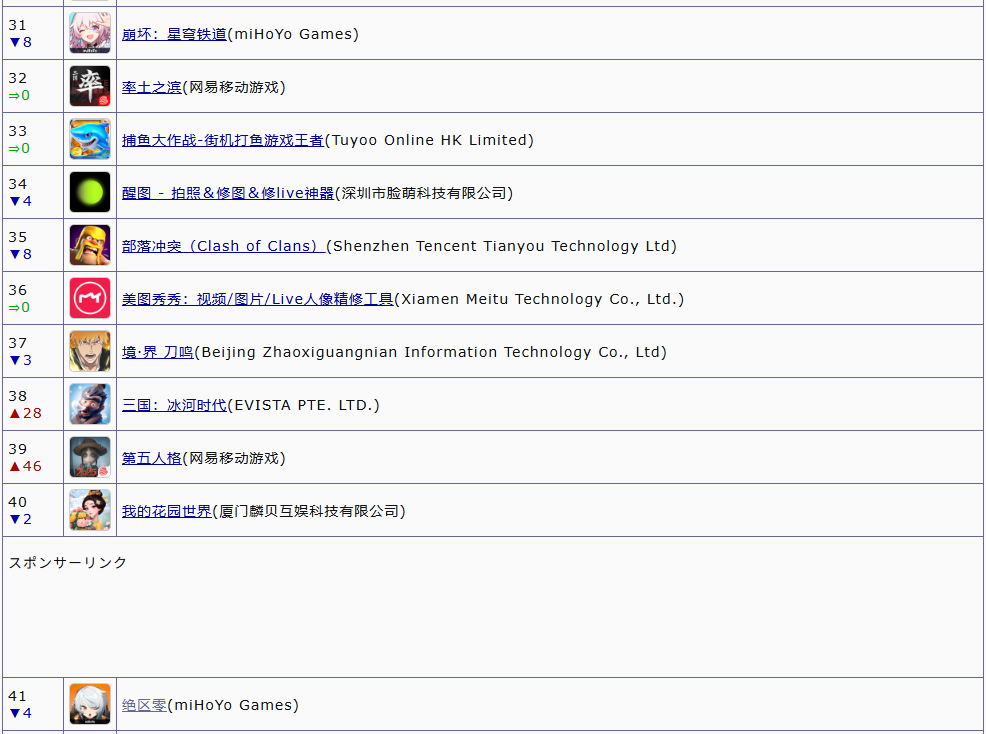Click rank 31 change ▼8
Viewport: 986px width, 734px height.
[20, 42]
